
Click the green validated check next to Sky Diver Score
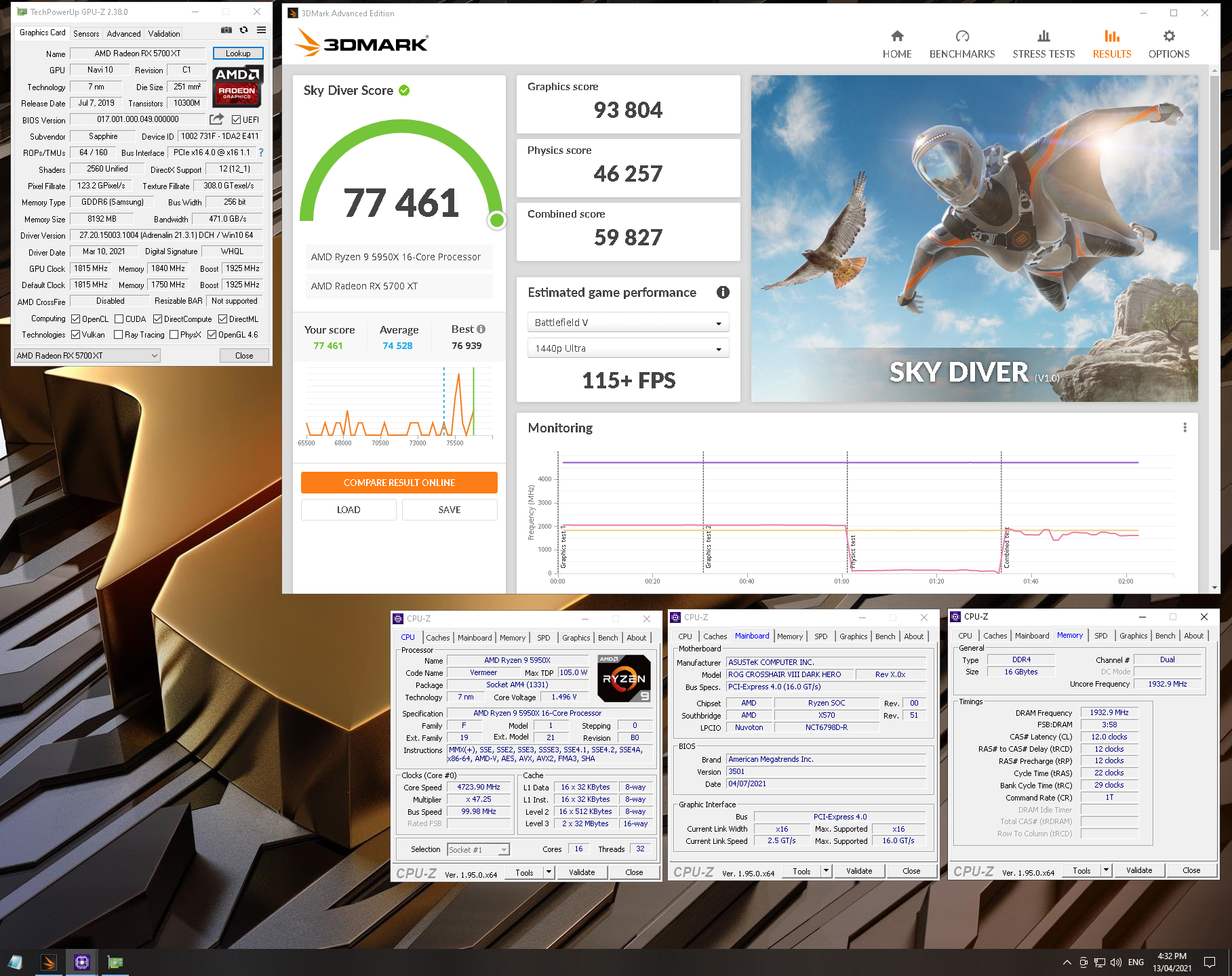click(x=404, y=90)
